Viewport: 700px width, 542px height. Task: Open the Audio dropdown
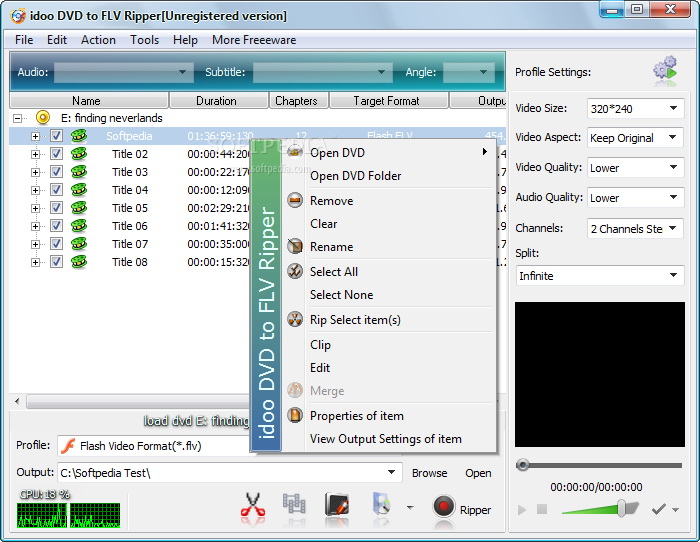(x=124, y=72)
